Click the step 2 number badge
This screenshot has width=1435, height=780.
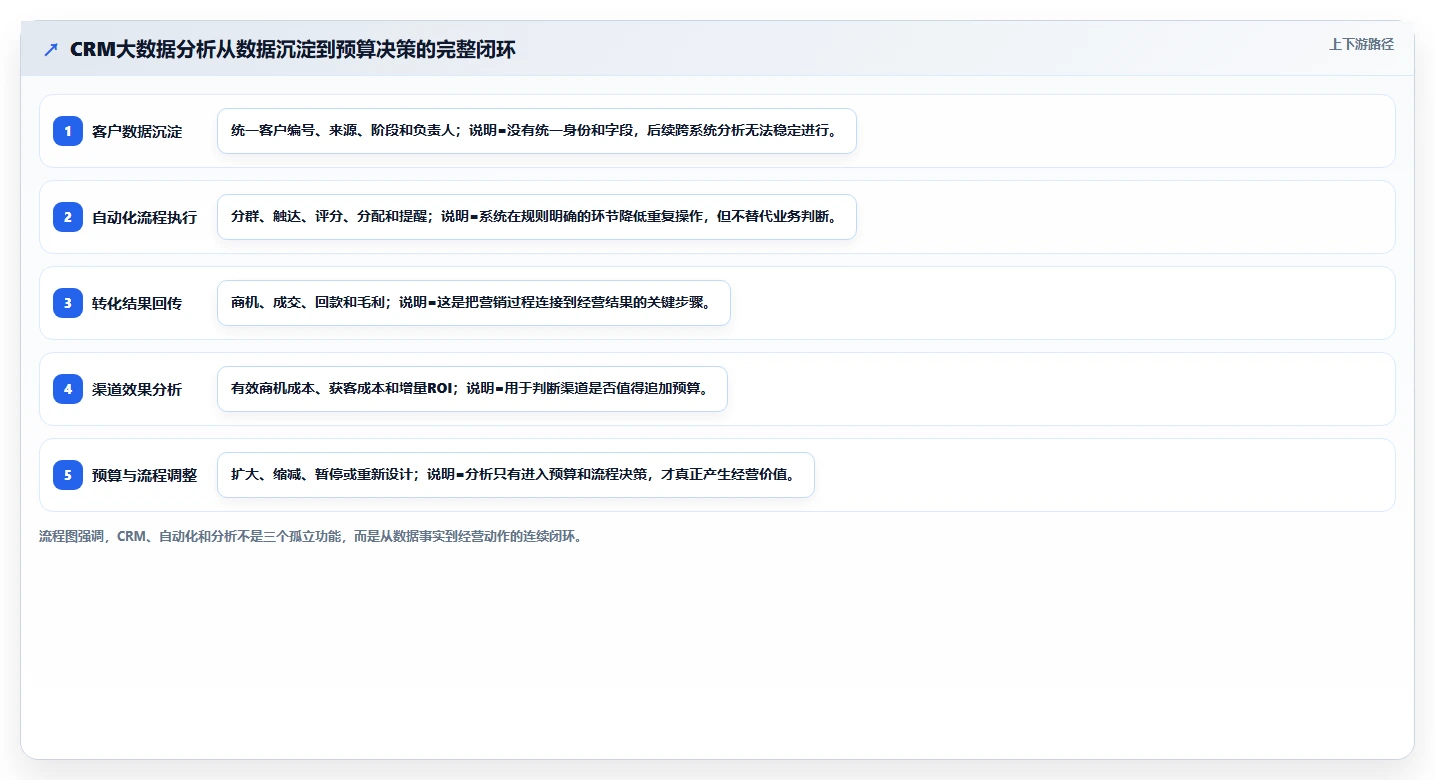[68, 217]
